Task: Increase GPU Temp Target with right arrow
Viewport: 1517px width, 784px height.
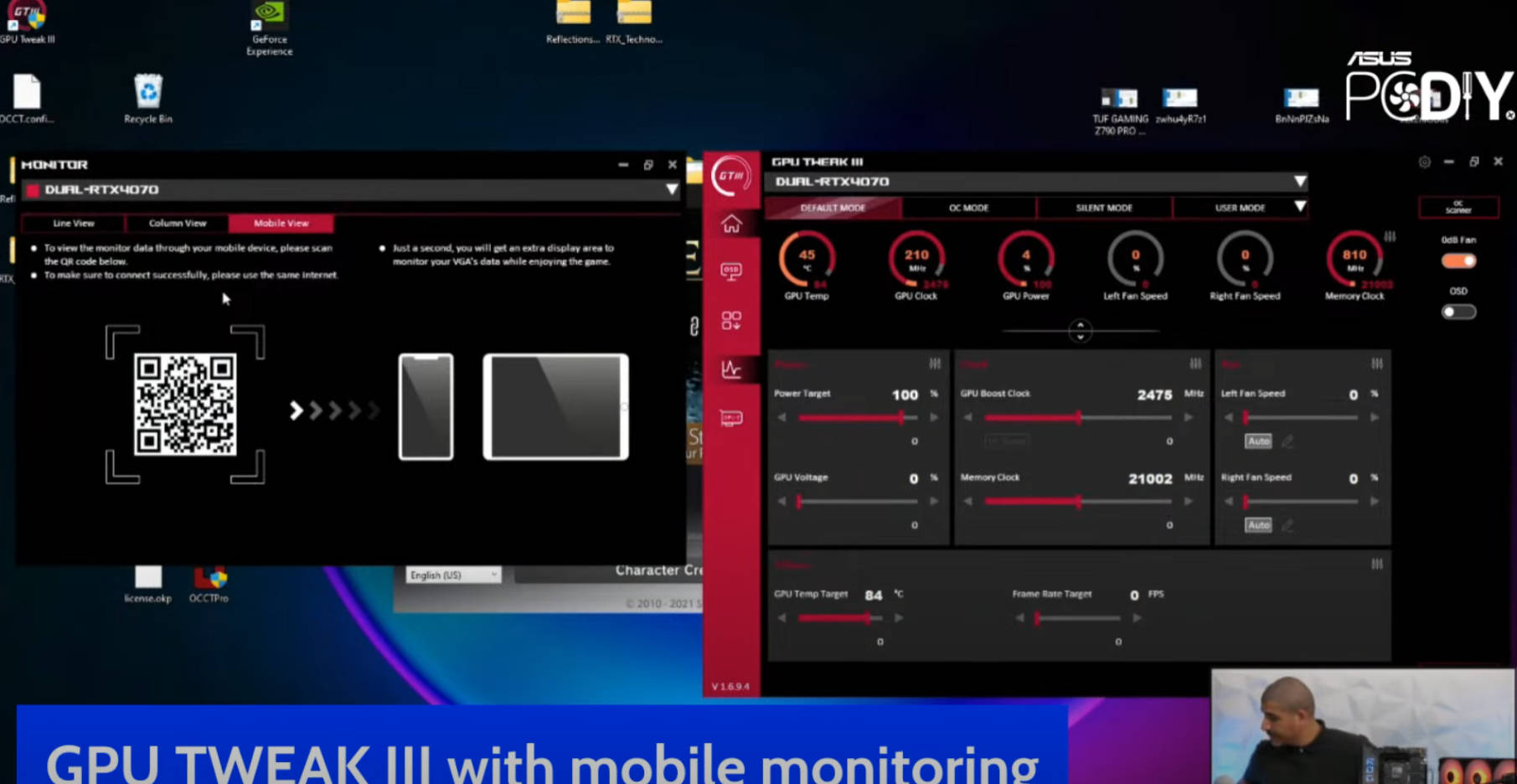Action: (x=899, y=617)
